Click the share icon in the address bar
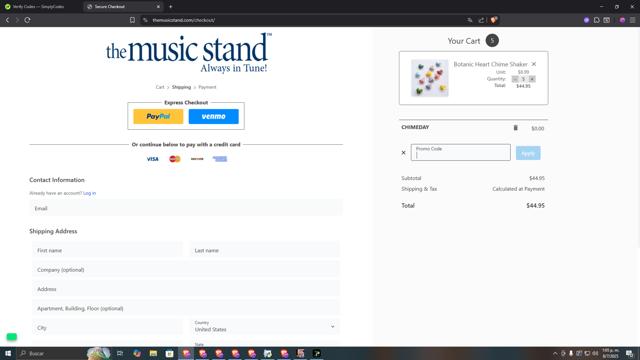 (481, 20)
